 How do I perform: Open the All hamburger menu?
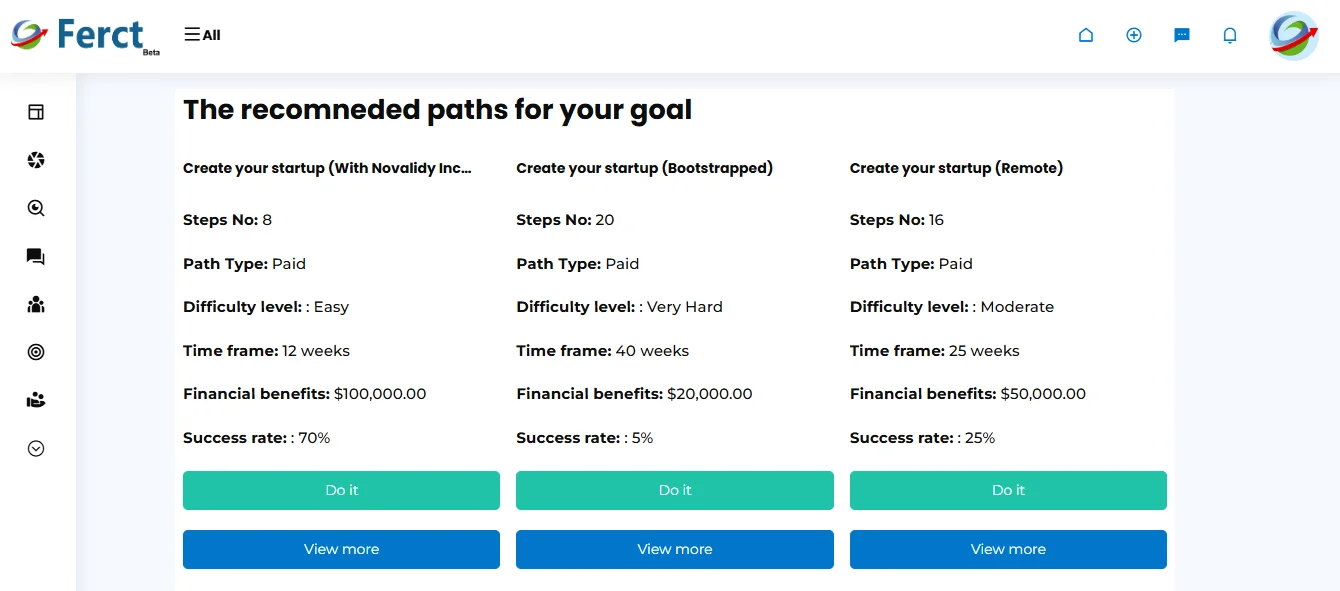click(x=202, y=35)
